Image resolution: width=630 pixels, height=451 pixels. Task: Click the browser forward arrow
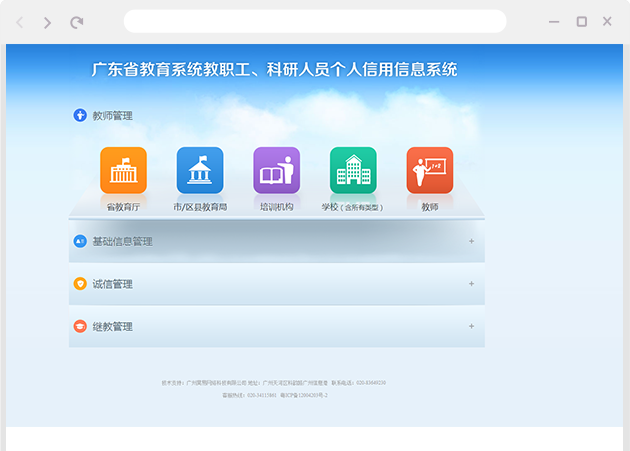tap(47, 22)
